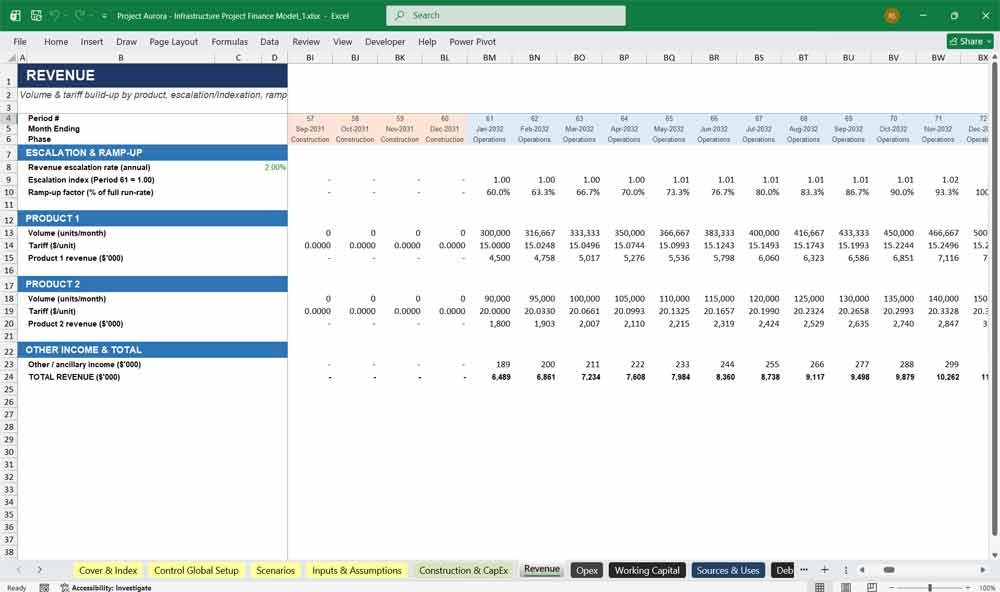
Task: Switch to Page Layout view icon
Action: pos(846,587)
